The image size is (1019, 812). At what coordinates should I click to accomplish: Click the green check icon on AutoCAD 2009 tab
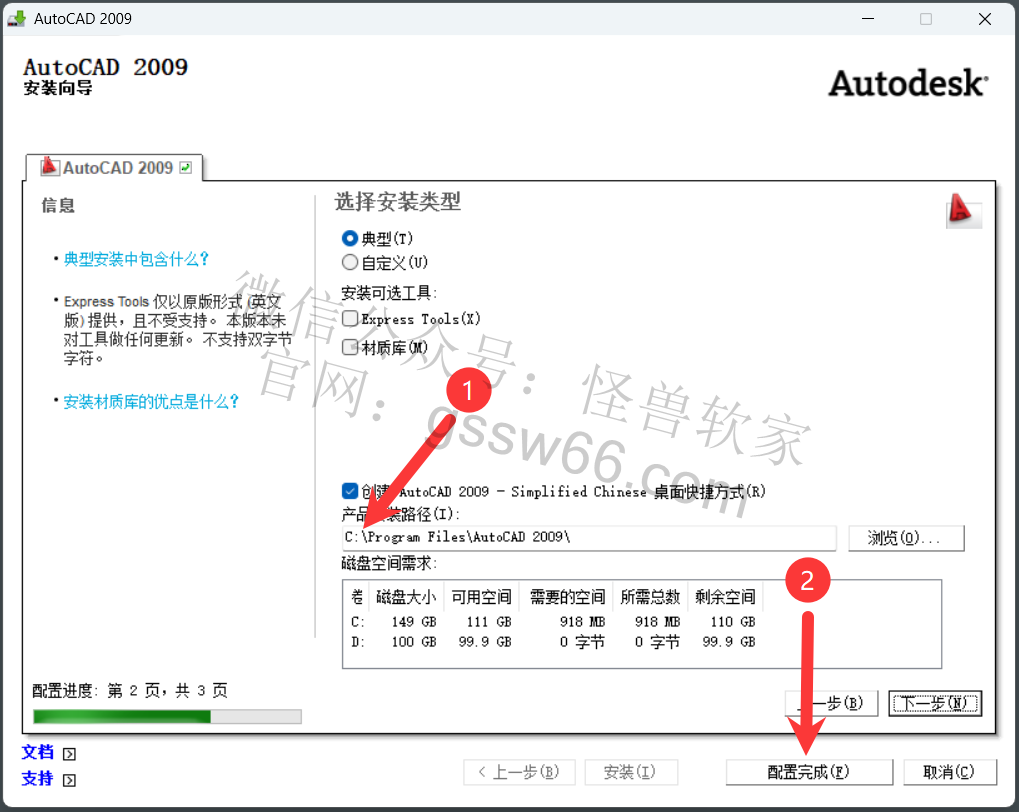(185, 168)
